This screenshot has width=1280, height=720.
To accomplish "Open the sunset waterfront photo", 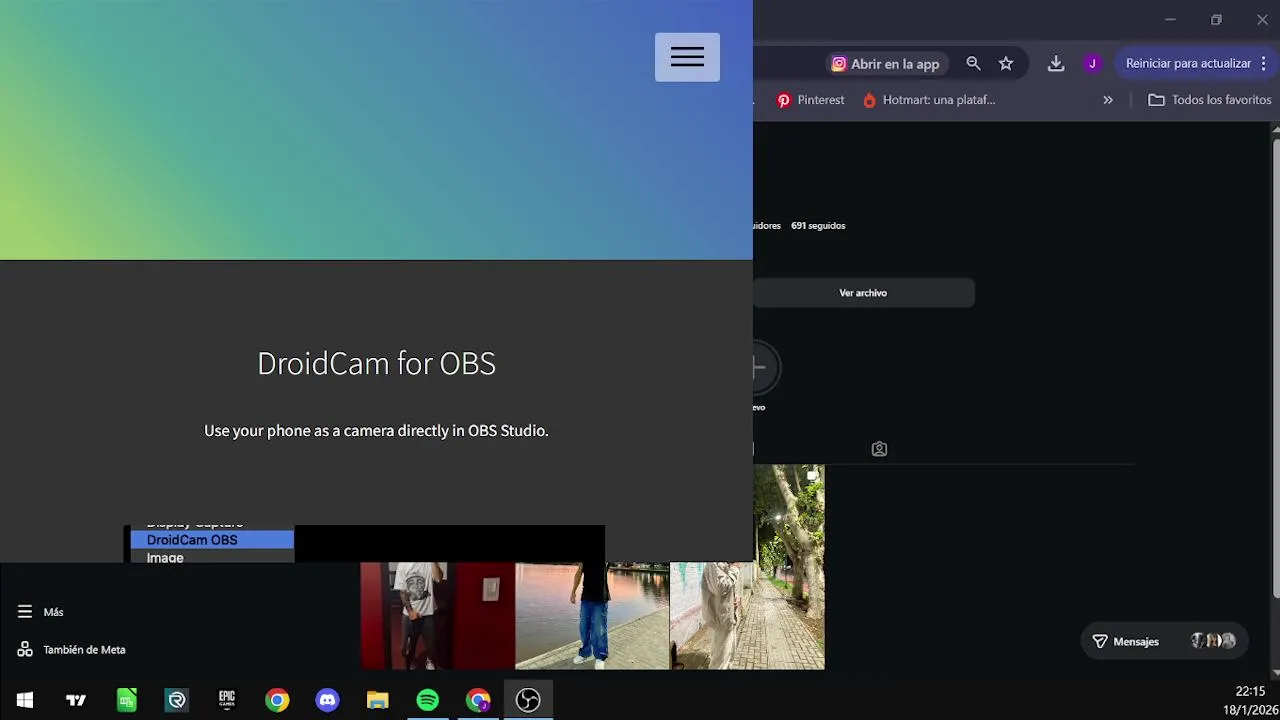I will pos(592,616).
